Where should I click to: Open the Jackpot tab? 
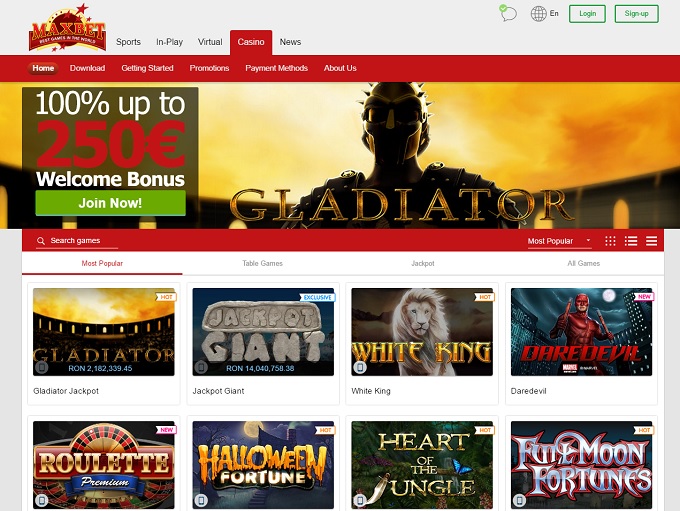click(423, 263)
